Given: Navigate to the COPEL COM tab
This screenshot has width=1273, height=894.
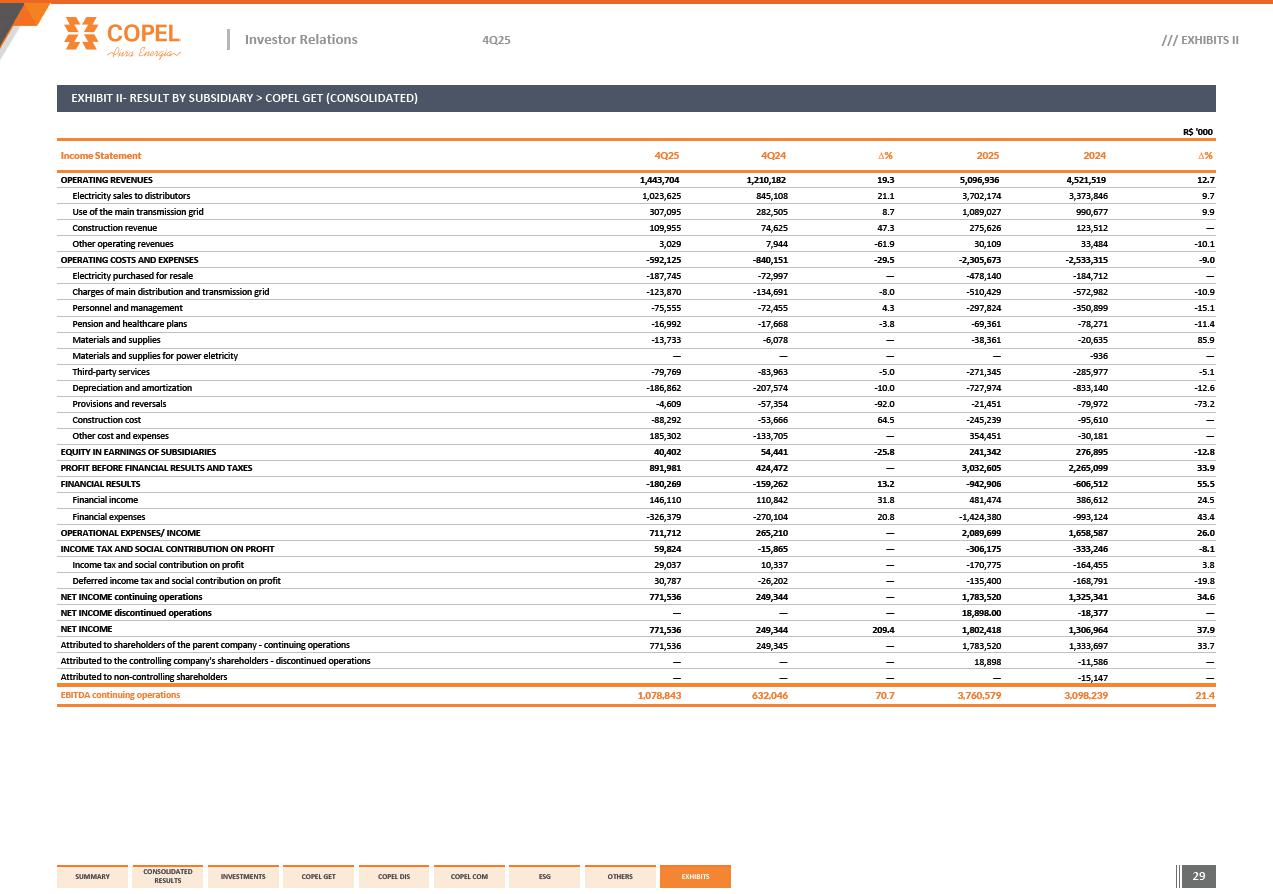Looking at the screenshot, I should point(469,877).
